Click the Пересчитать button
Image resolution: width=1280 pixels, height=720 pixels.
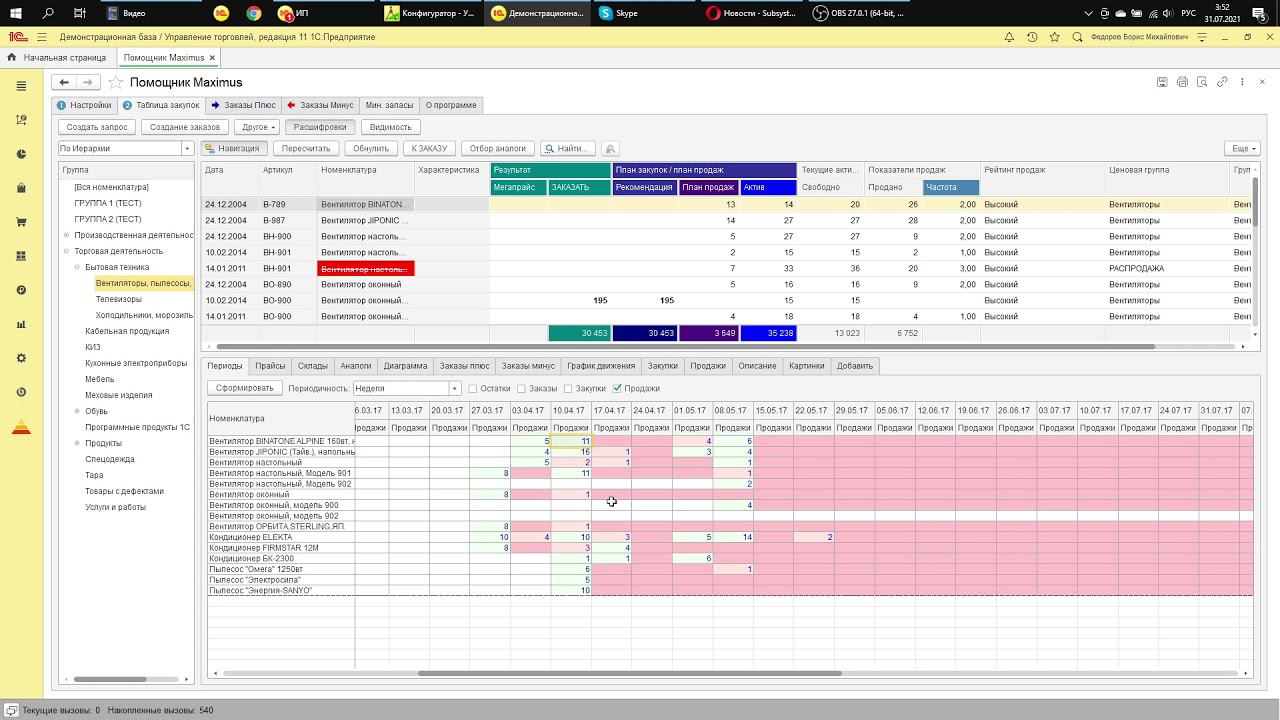(x=306, y=148)
